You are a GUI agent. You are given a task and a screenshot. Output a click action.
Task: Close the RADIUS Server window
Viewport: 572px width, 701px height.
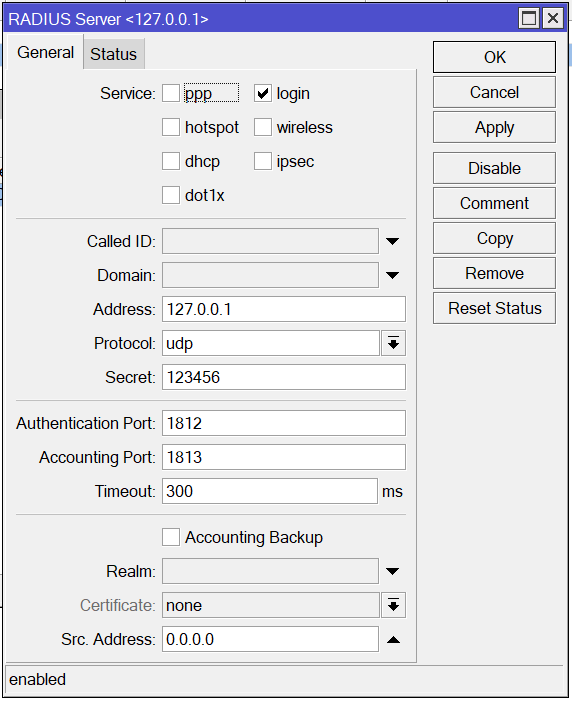click(x=553, y=19)
